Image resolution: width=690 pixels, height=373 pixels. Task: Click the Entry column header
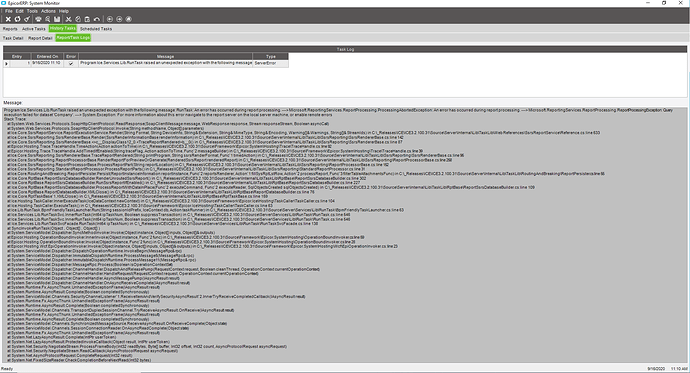(x=17, y=56)
